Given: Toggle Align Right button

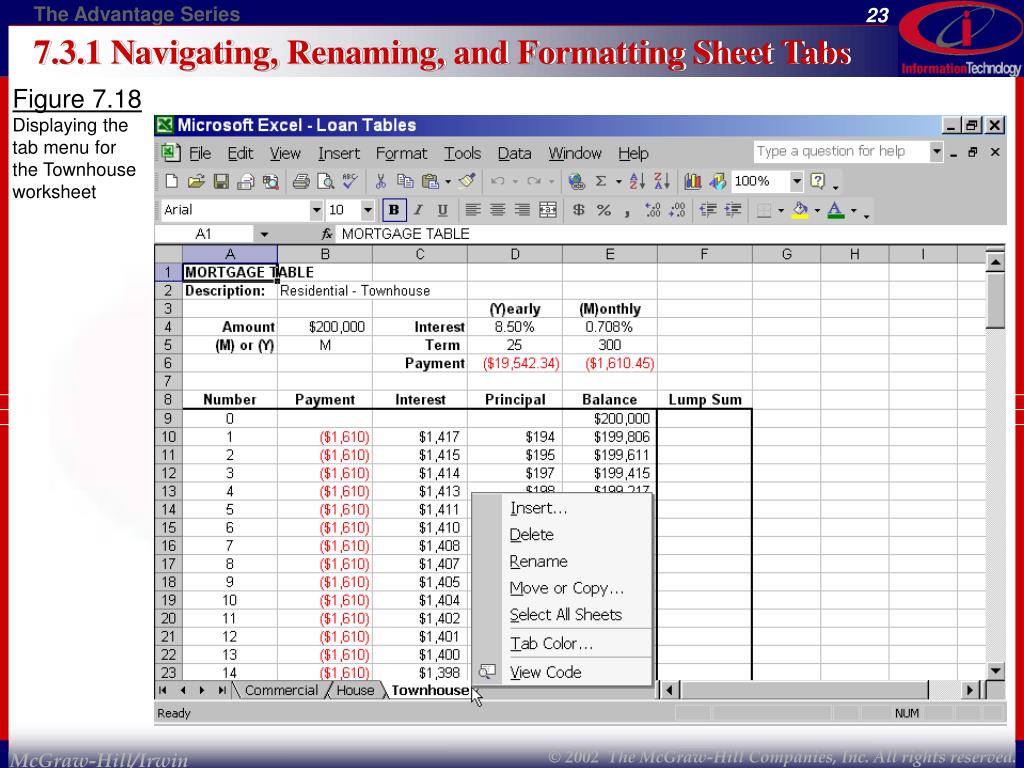Looking at the screenshot, I should [522, 210].
